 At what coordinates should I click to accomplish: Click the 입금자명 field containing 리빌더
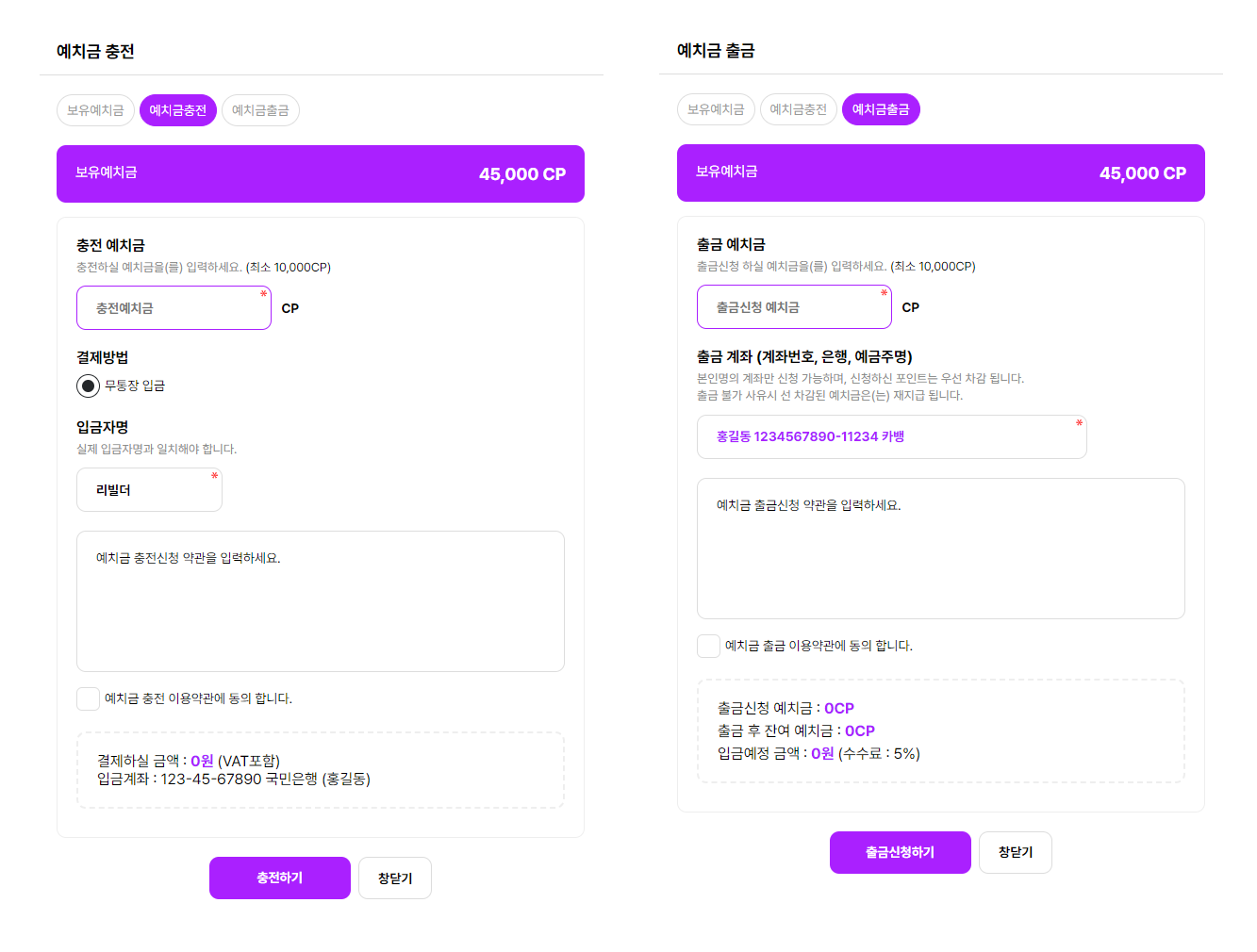149,490
